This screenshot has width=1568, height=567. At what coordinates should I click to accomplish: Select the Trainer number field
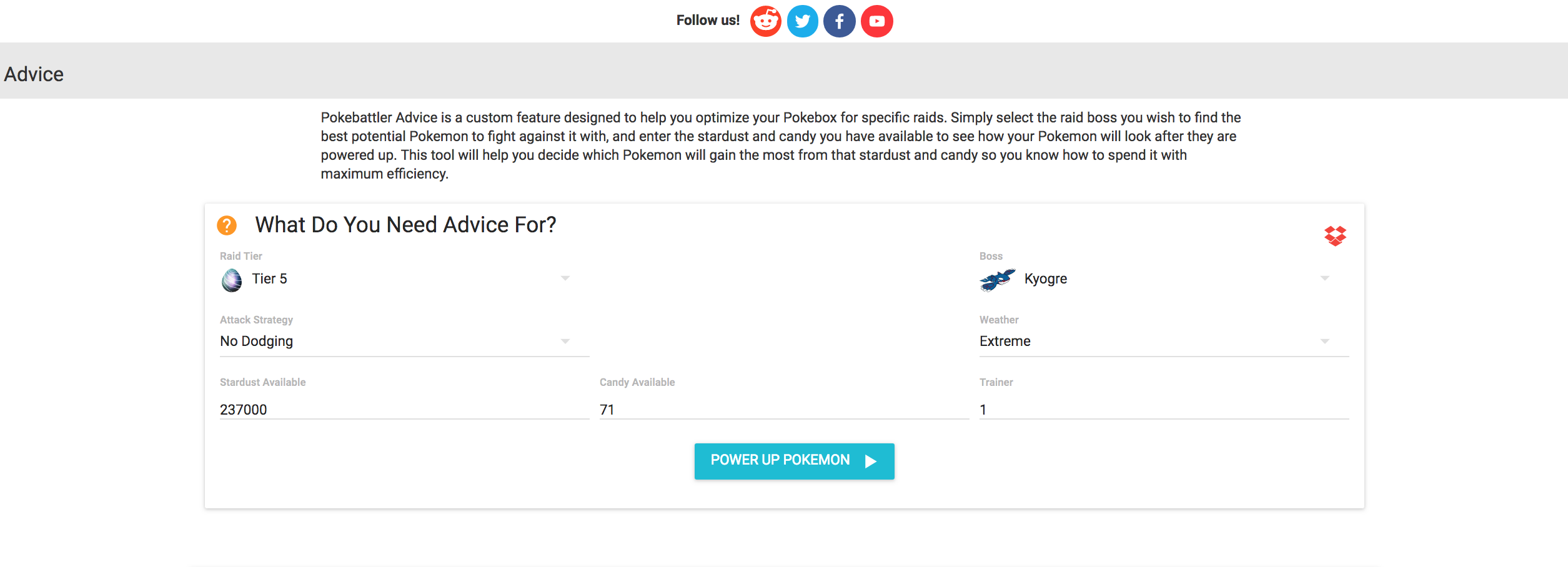tap(1163, 410)
